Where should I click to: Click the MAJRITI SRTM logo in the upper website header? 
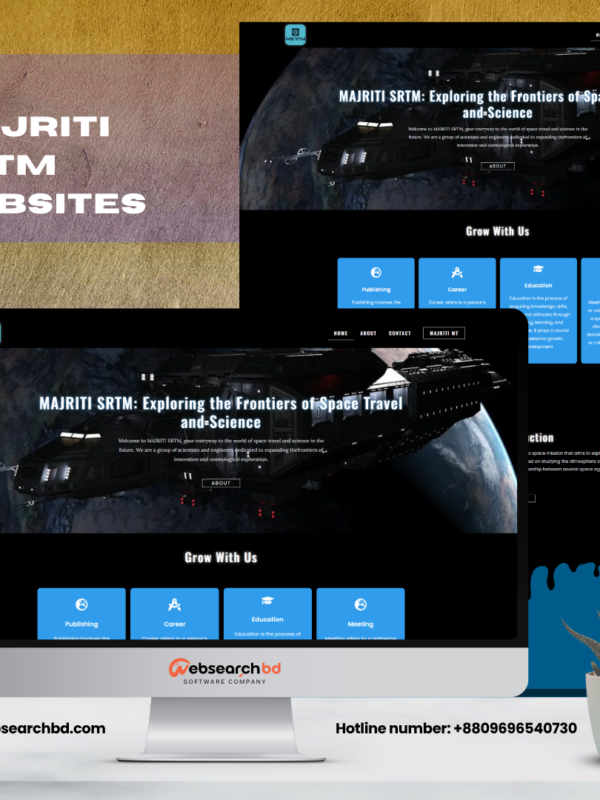(293, 35)
